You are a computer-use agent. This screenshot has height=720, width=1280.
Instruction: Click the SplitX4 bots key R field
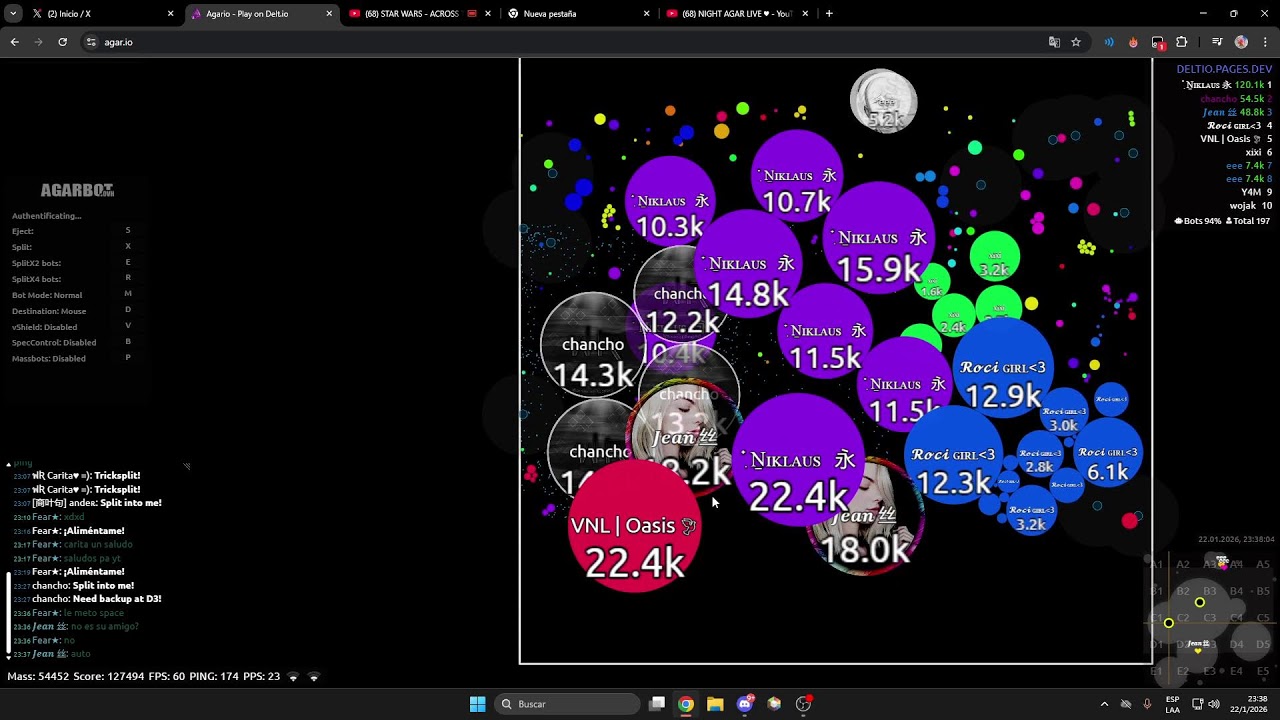point(128,278)
